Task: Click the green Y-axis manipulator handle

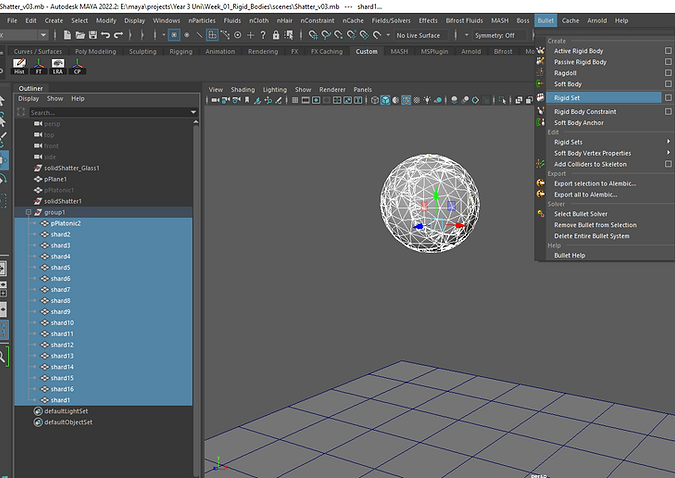Action: pos(436,192)
